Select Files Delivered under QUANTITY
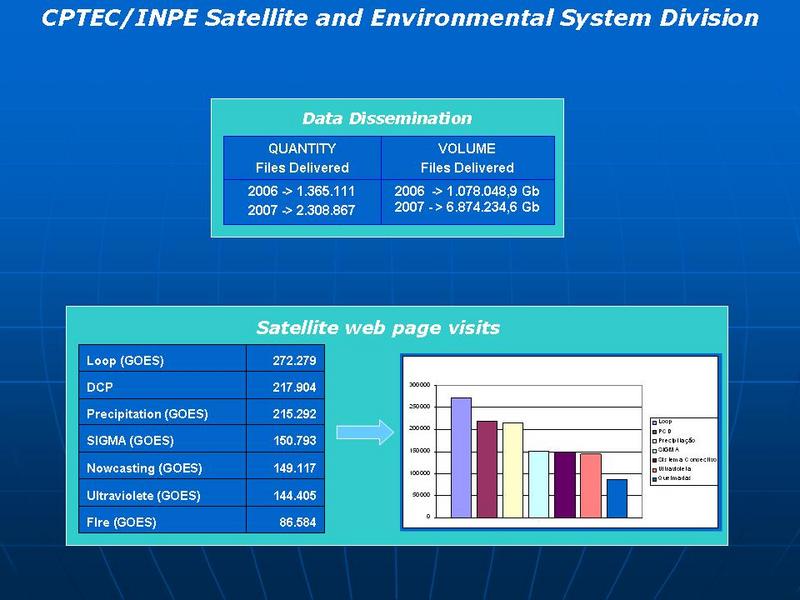The width and height of the screenshot is (800, 600). [302, 168]
